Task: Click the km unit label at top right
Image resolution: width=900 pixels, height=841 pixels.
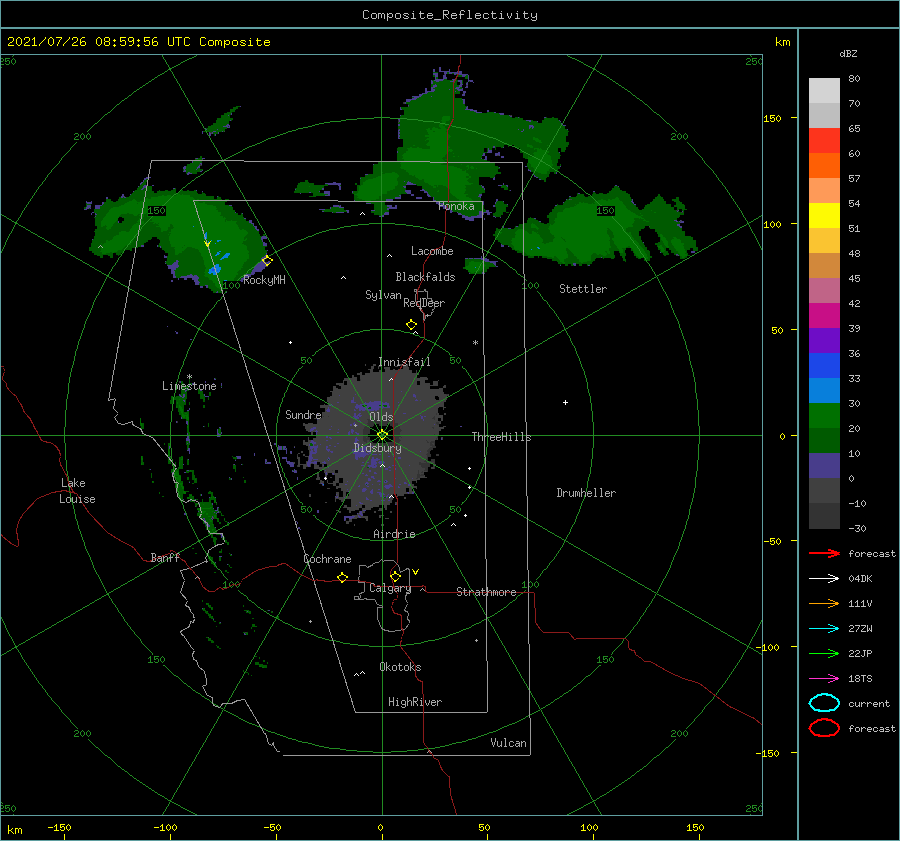Action: coord(783,42)
